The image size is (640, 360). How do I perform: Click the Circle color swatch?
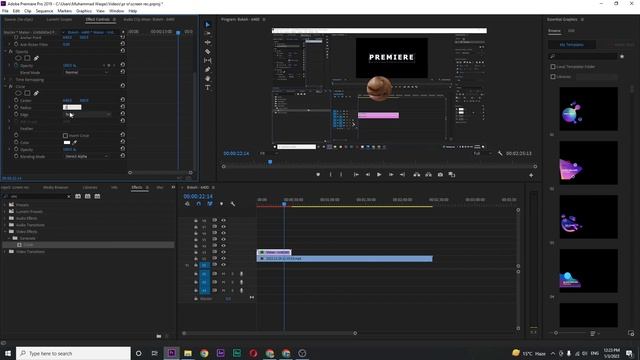click(x=67, y=142)
